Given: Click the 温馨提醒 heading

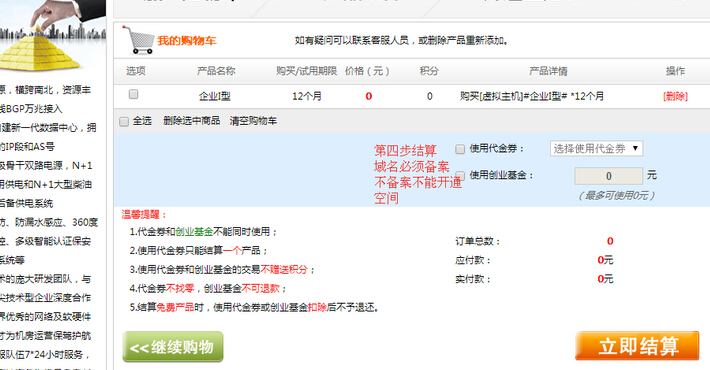Looking at the screenshot, I should (x=144, y=215).
